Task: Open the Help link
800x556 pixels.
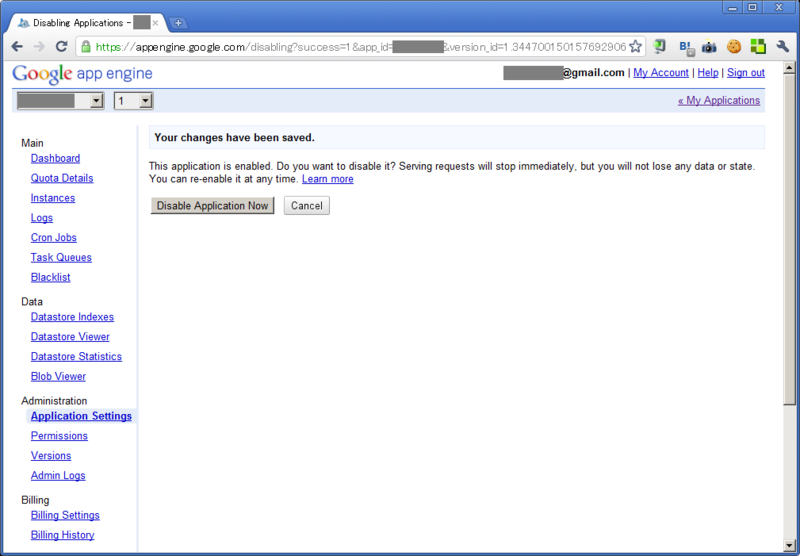Action: tap(708, 73)
